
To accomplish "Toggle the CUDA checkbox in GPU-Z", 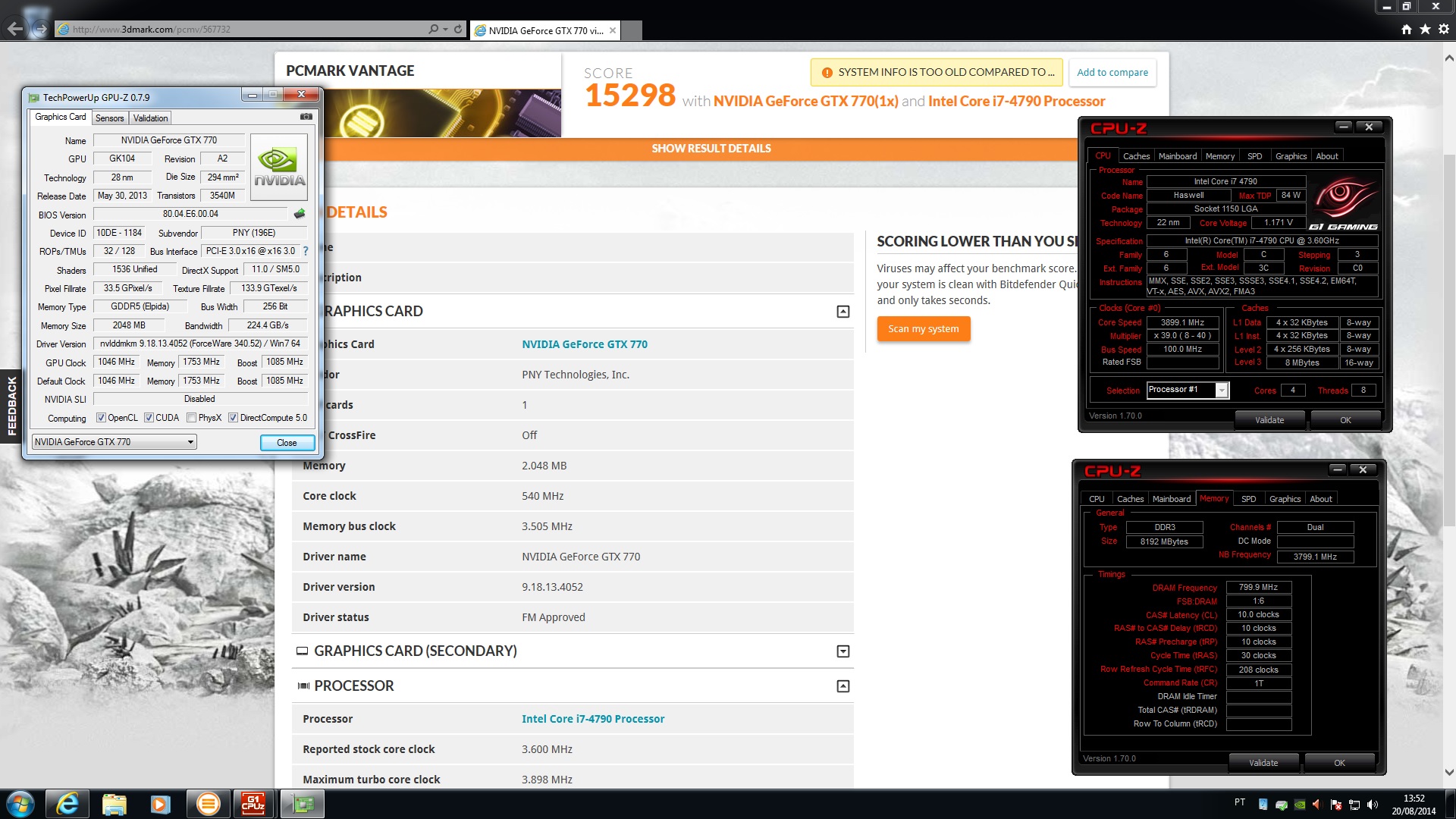I will (x=149, y=418).
